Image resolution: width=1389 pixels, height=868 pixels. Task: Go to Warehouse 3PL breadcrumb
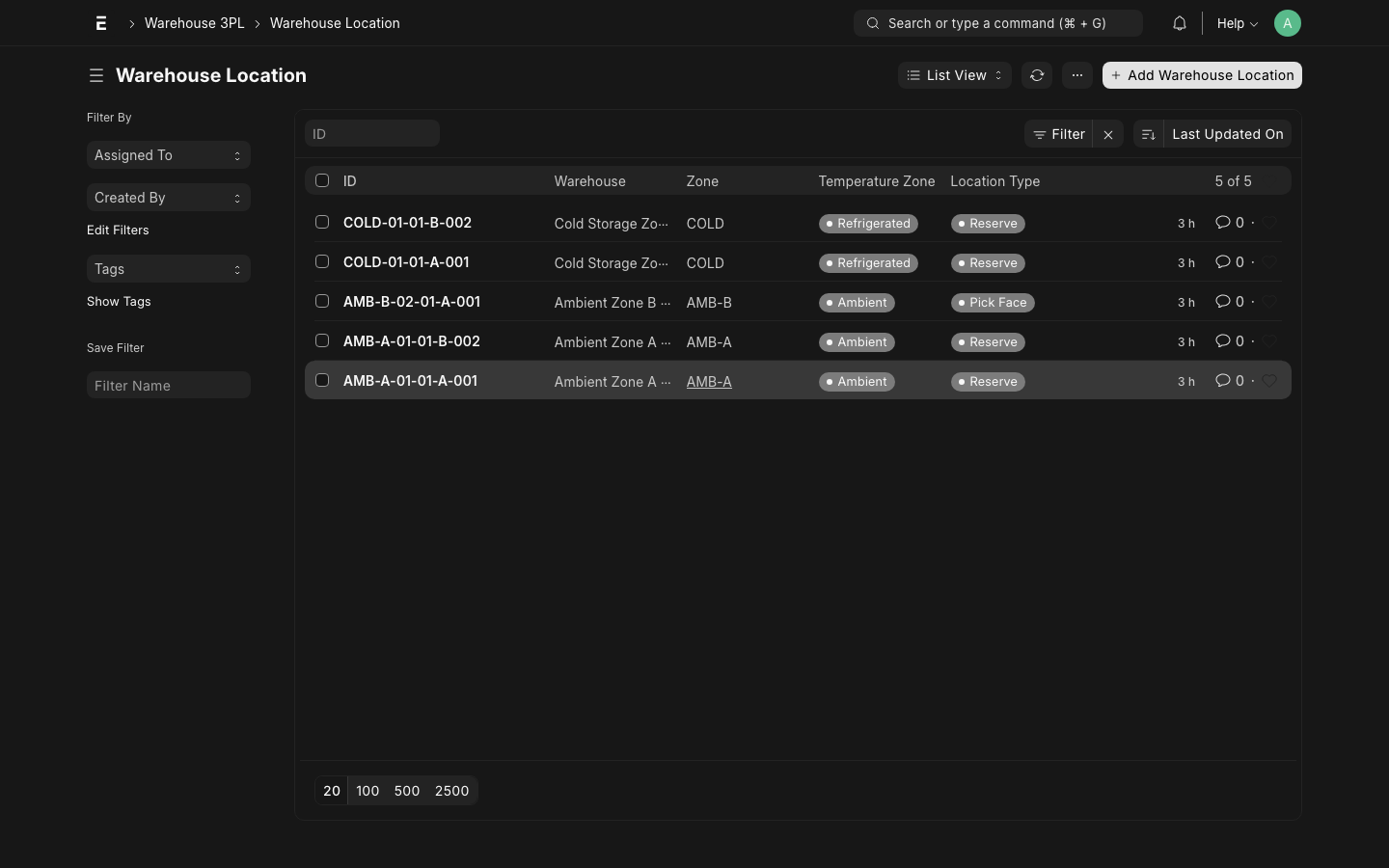pos(194,23)
